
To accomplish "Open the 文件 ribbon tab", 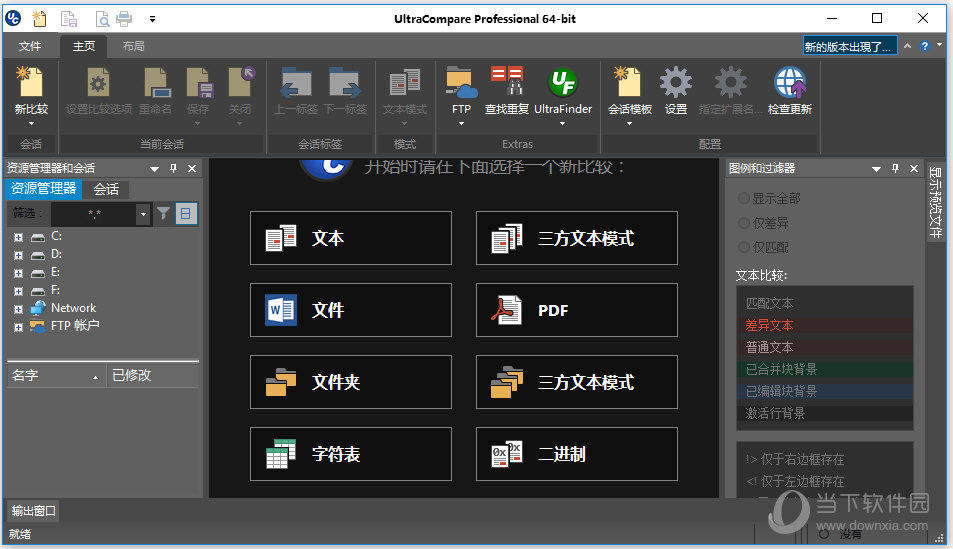I will 30,46.
